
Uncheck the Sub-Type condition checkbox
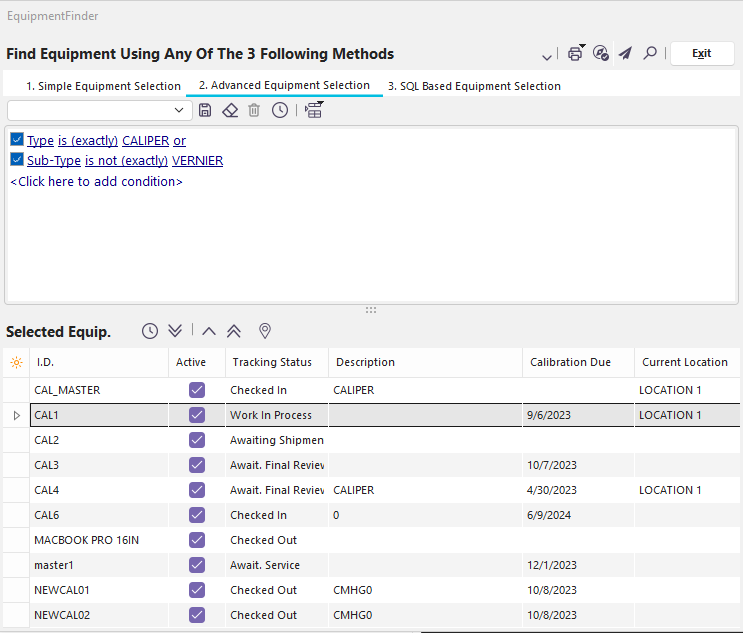pos(17,160)
